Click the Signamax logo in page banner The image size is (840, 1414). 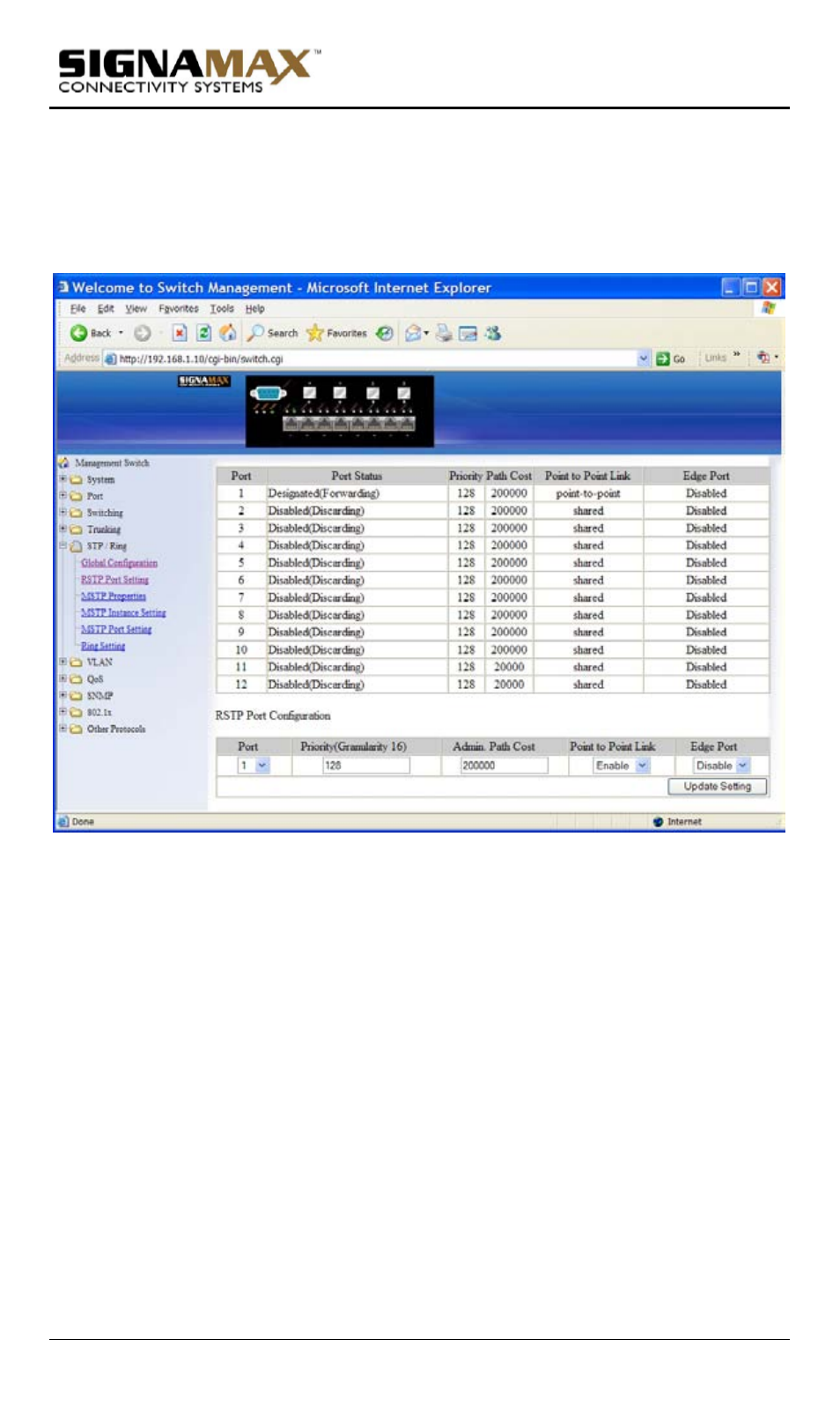pos(203,381)
